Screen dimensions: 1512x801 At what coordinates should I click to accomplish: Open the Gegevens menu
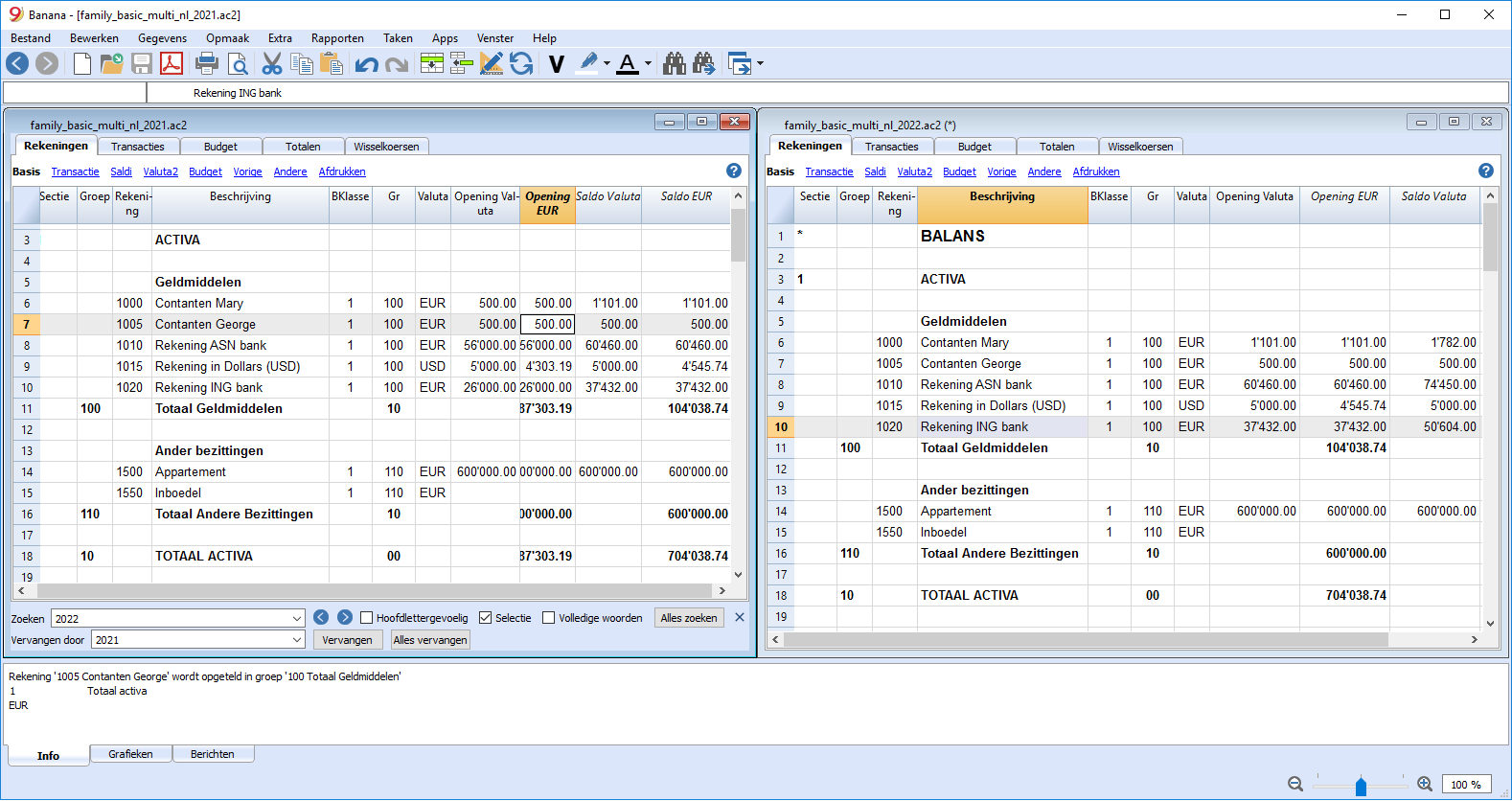(162, 38)
